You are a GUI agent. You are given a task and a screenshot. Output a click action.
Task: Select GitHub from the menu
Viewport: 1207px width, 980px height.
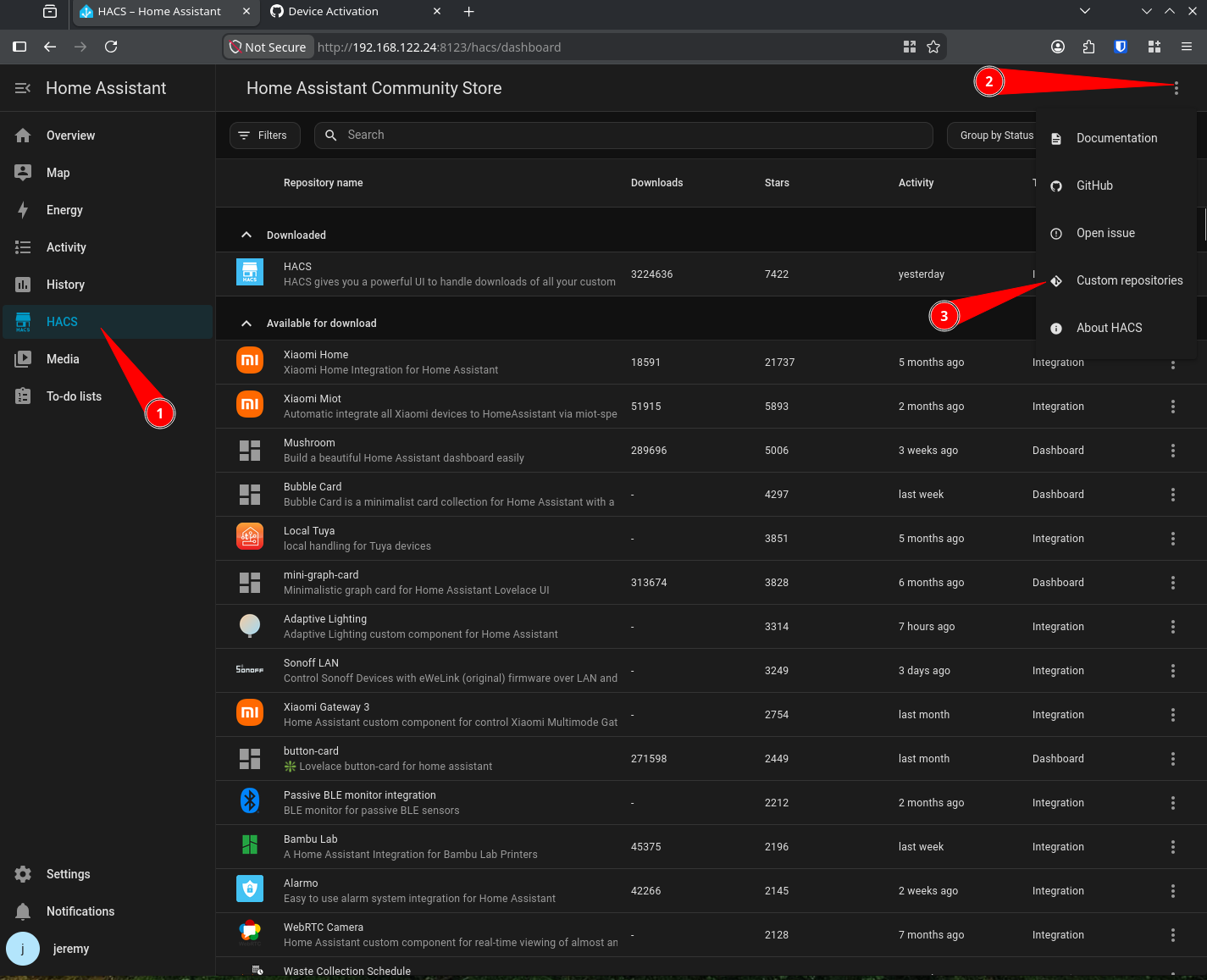click(1116, 185)
